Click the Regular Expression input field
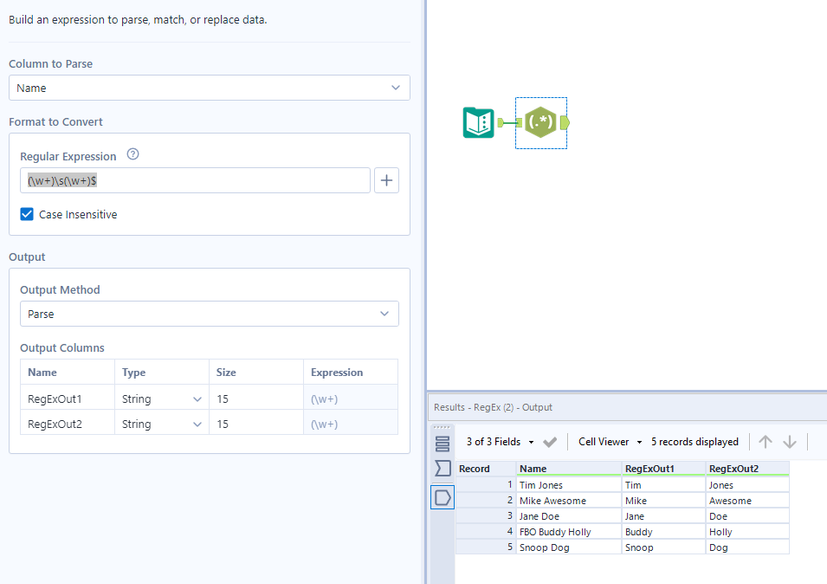Viewport: 827px width, 584px height. pos(195,180)
